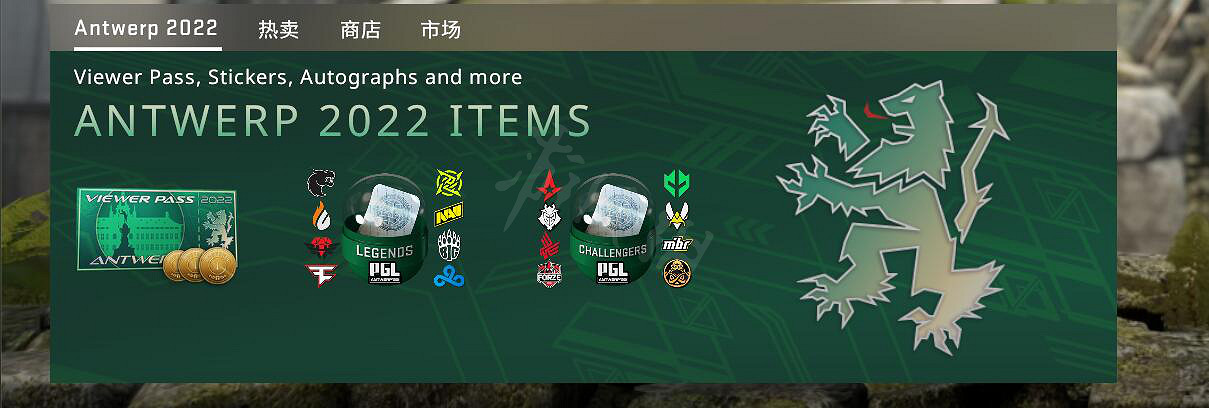Open the Challengers sticker capsule
This screenshot has width=1209, height=408.
point(611,228)
